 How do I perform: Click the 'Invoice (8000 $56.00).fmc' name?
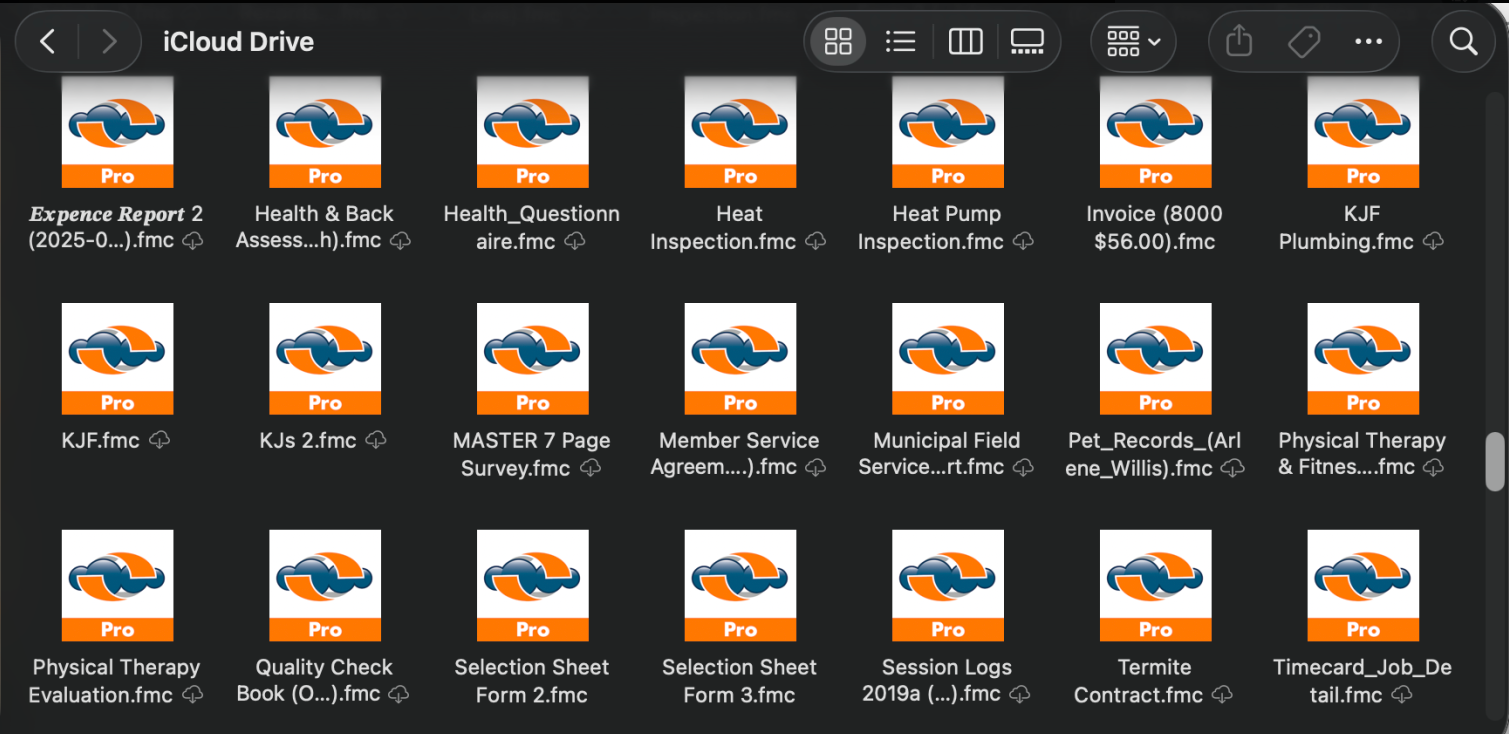click(1155, 227)
